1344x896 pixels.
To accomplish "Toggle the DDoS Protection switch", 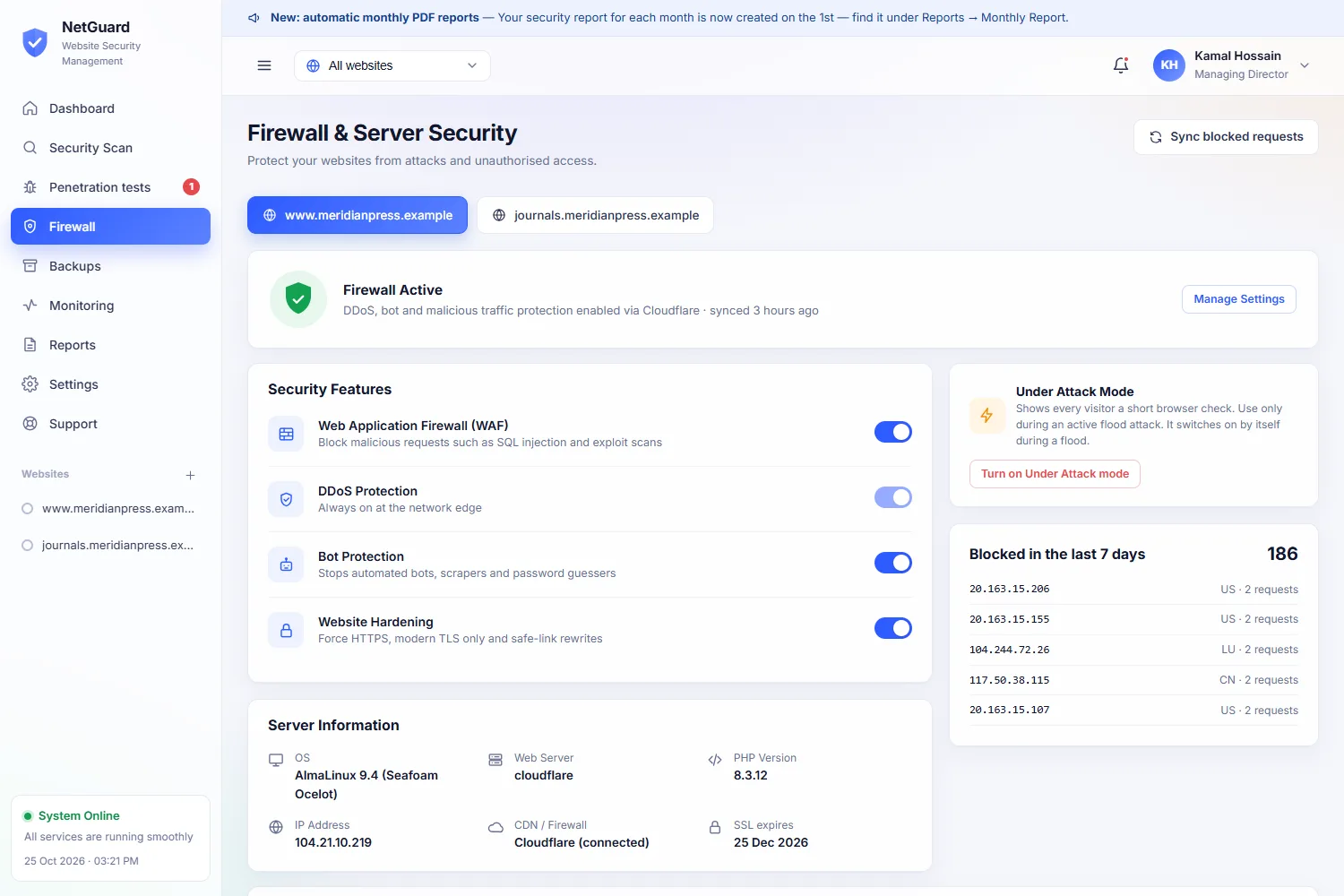I will click(893, 497).
